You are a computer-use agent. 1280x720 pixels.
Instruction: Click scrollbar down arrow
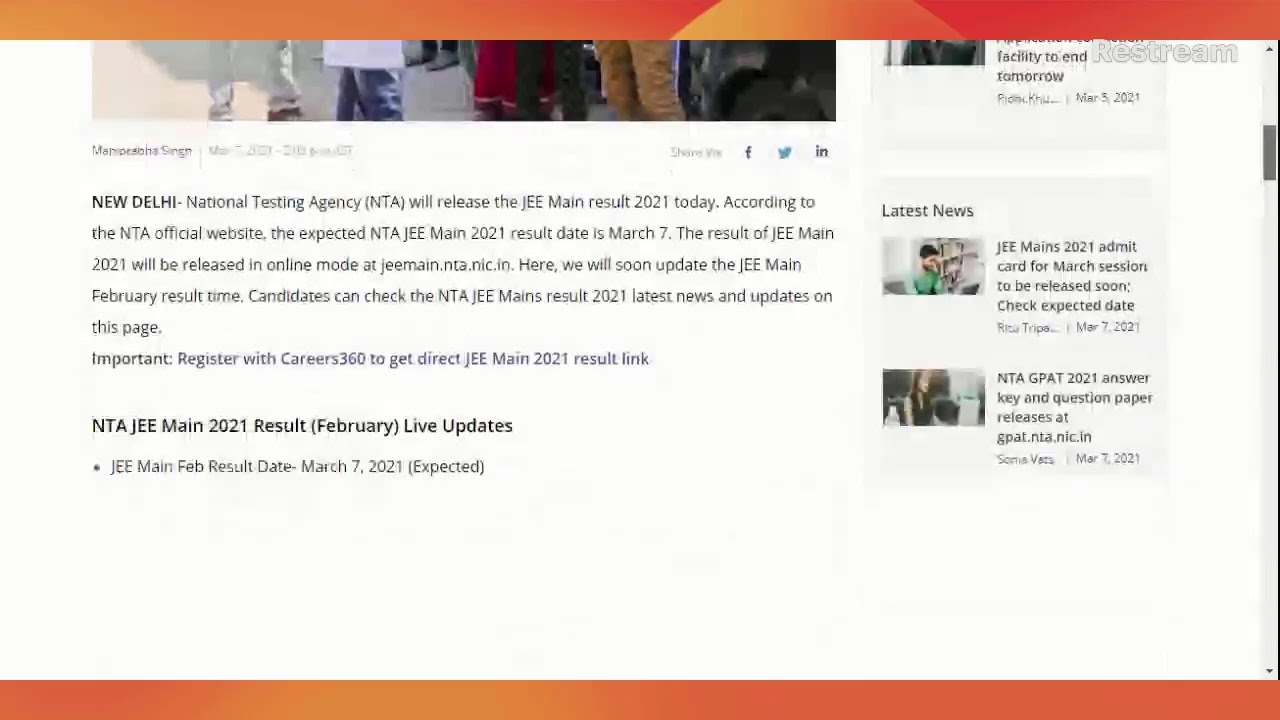(x=1270, y=671)
